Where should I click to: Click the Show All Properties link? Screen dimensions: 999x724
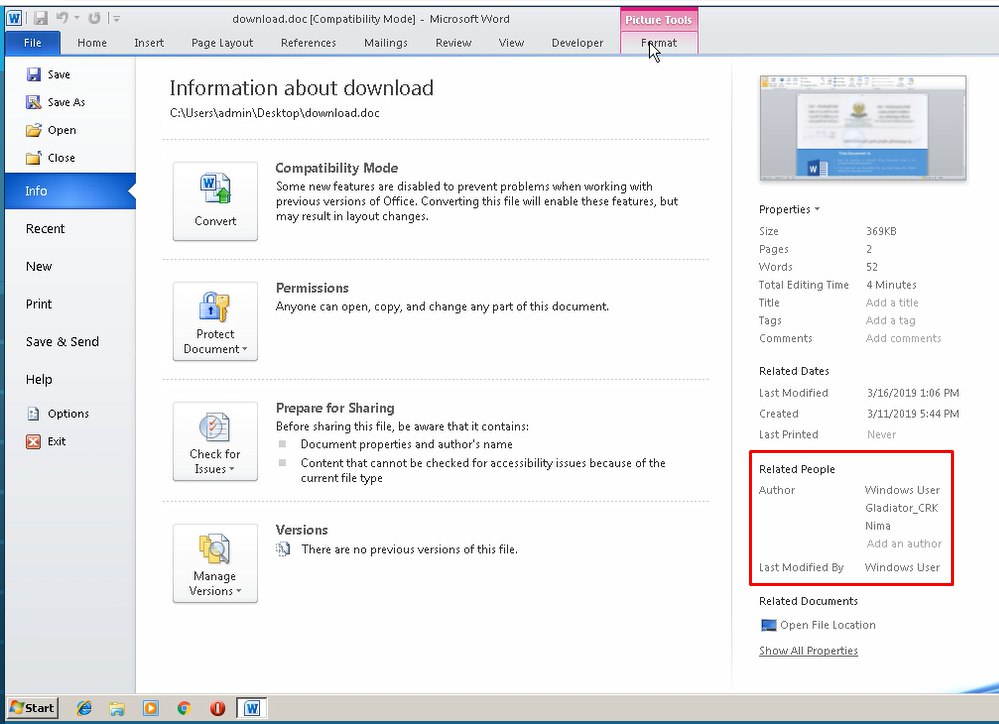coord(808,651)
